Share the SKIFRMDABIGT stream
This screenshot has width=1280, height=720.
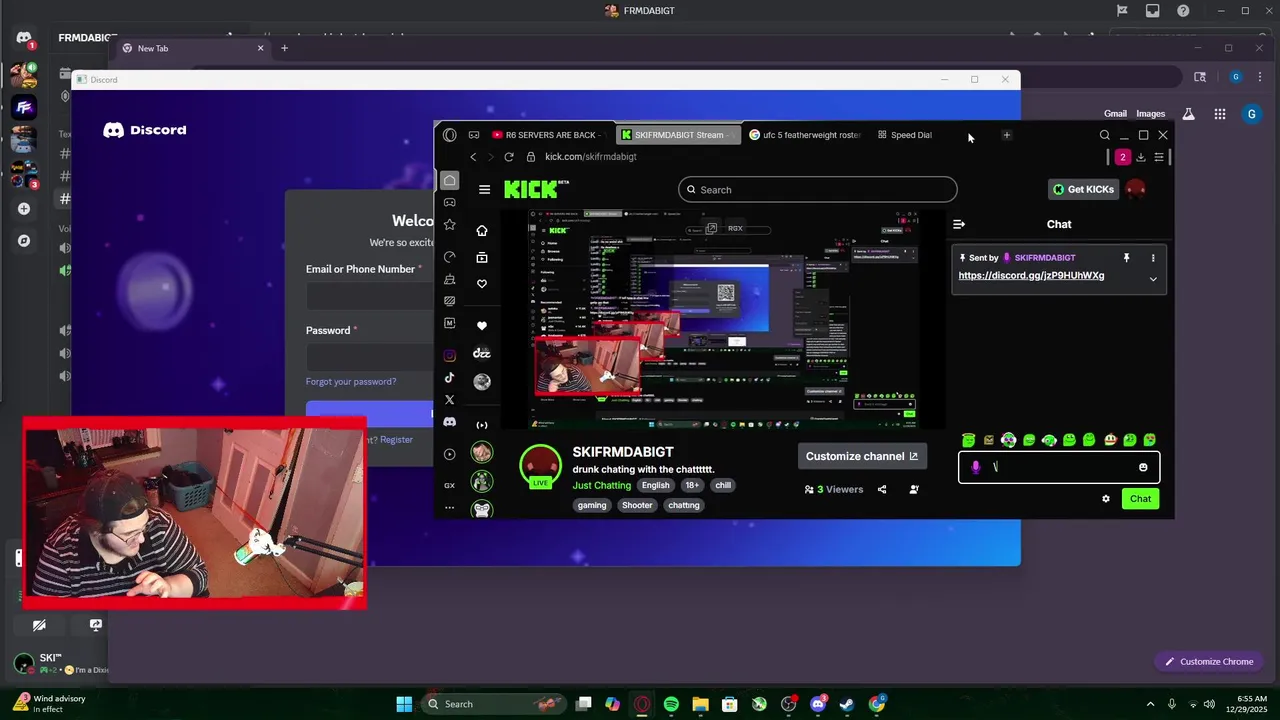point(882,489)
